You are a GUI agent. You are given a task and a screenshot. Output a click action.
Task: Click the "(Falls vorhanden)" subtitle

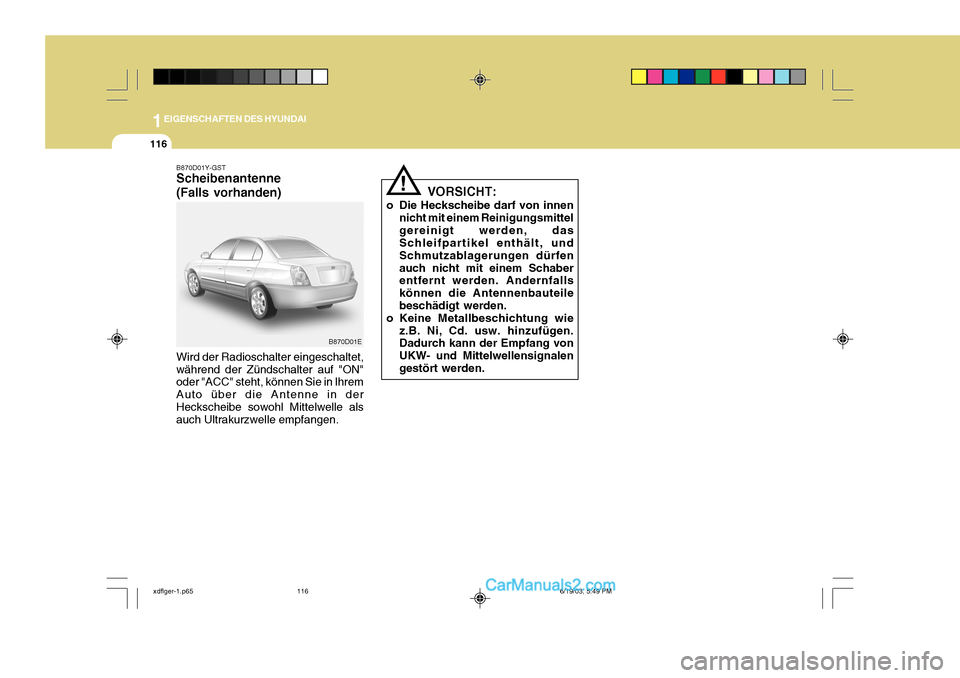(229, 193)
